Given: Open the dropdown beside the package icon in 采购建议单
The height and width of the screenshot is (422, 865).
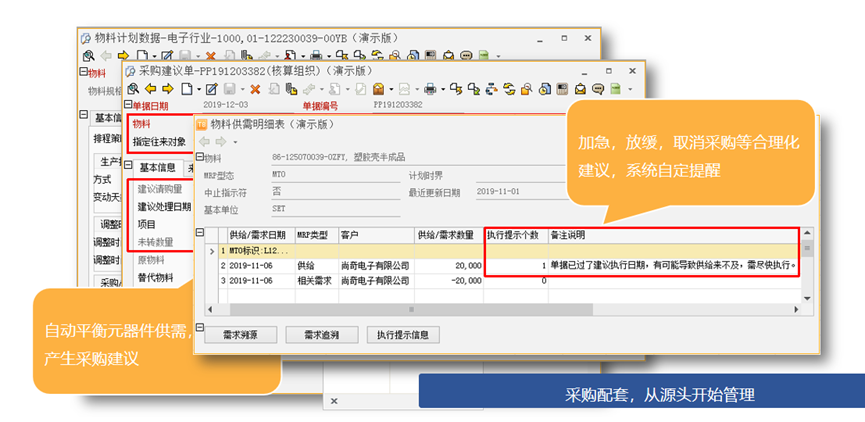Looking at the screenshot, I should tap(391, 89).
